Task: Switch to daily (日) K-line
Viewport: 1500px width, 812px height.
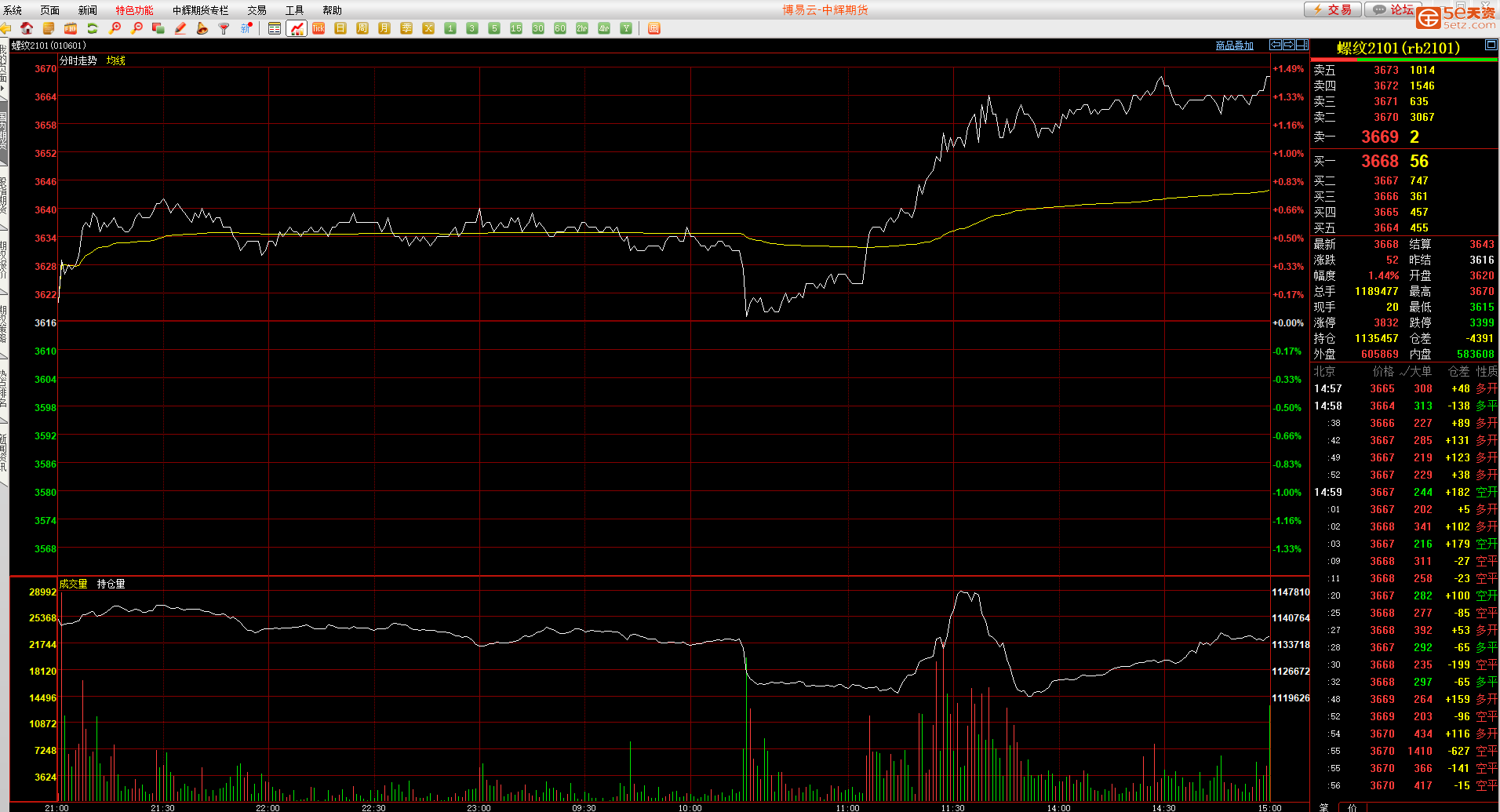Action: [x=340, y=28]
